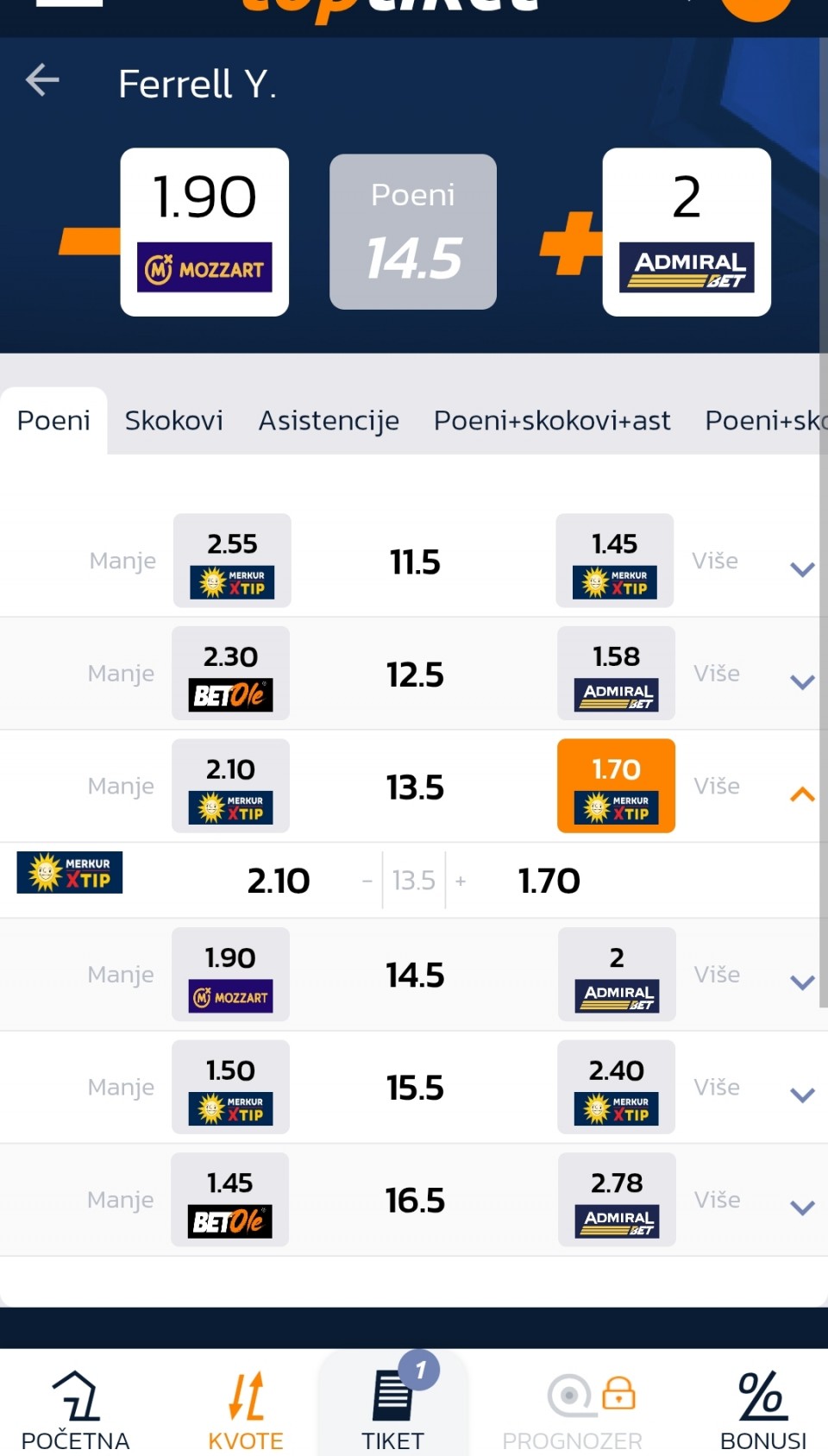Select the 2.40 Više odd for 15.5

click(x=616, y=1087)
